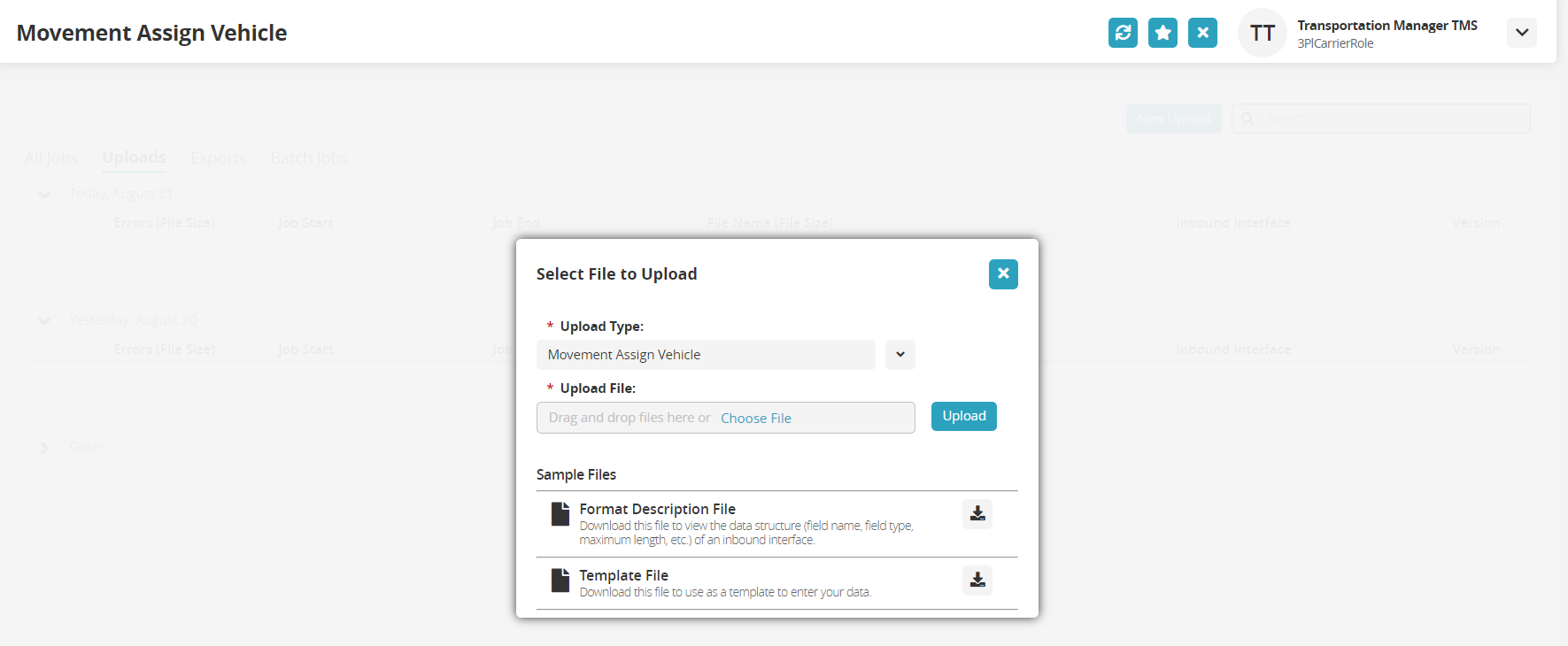Click the TT user avatar
The image size is (1568, 646).
click(1262, 34)
